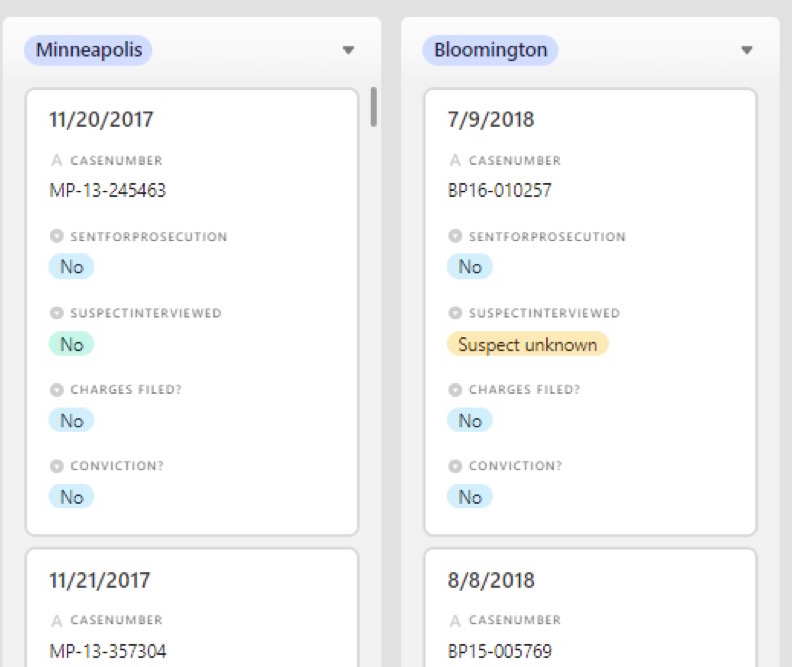Select the yellow Suspect unknown tag
Screen dimensions: 792x667
tap(527, 344)
